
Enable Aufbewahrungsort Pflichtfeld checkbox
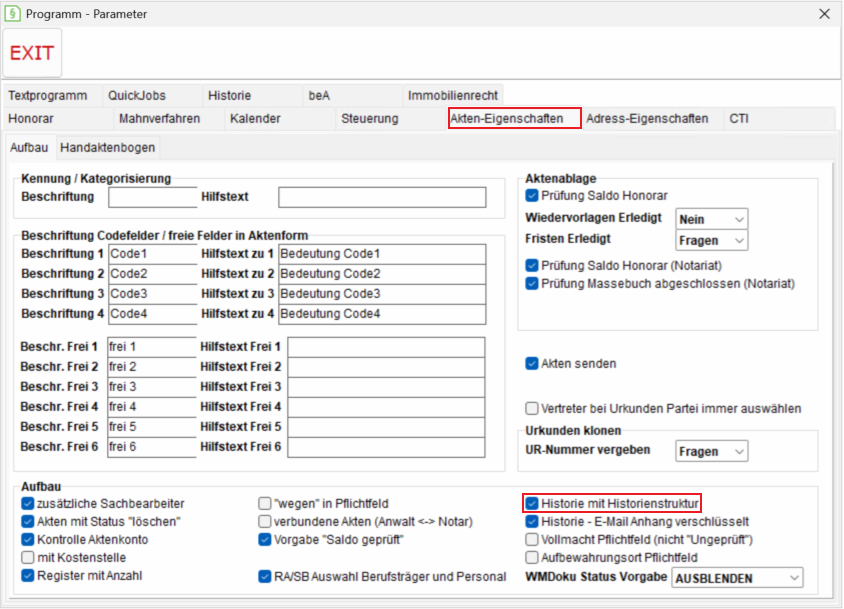[x=532, y=558]
